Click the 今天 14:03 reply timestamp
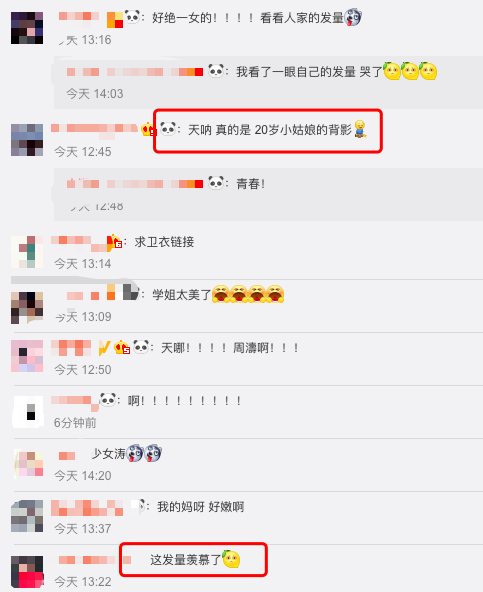 click(95, 94)
